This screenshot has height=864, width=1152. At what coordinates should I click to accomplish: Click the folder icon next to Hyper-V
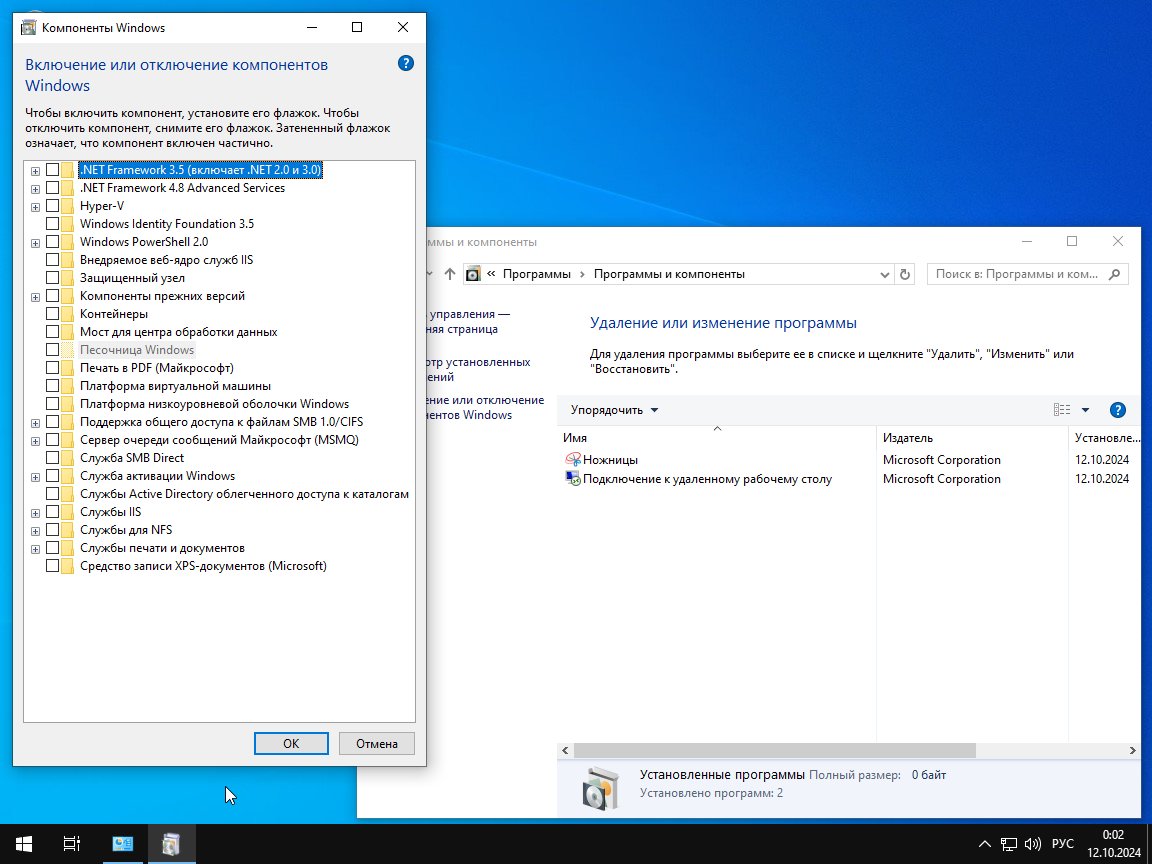click(x=68, y=206)
